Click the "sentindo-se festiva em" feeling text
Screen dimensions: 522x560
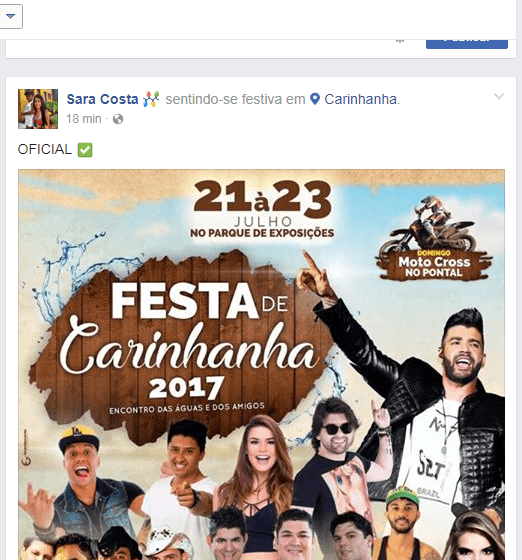coord(235,99)
